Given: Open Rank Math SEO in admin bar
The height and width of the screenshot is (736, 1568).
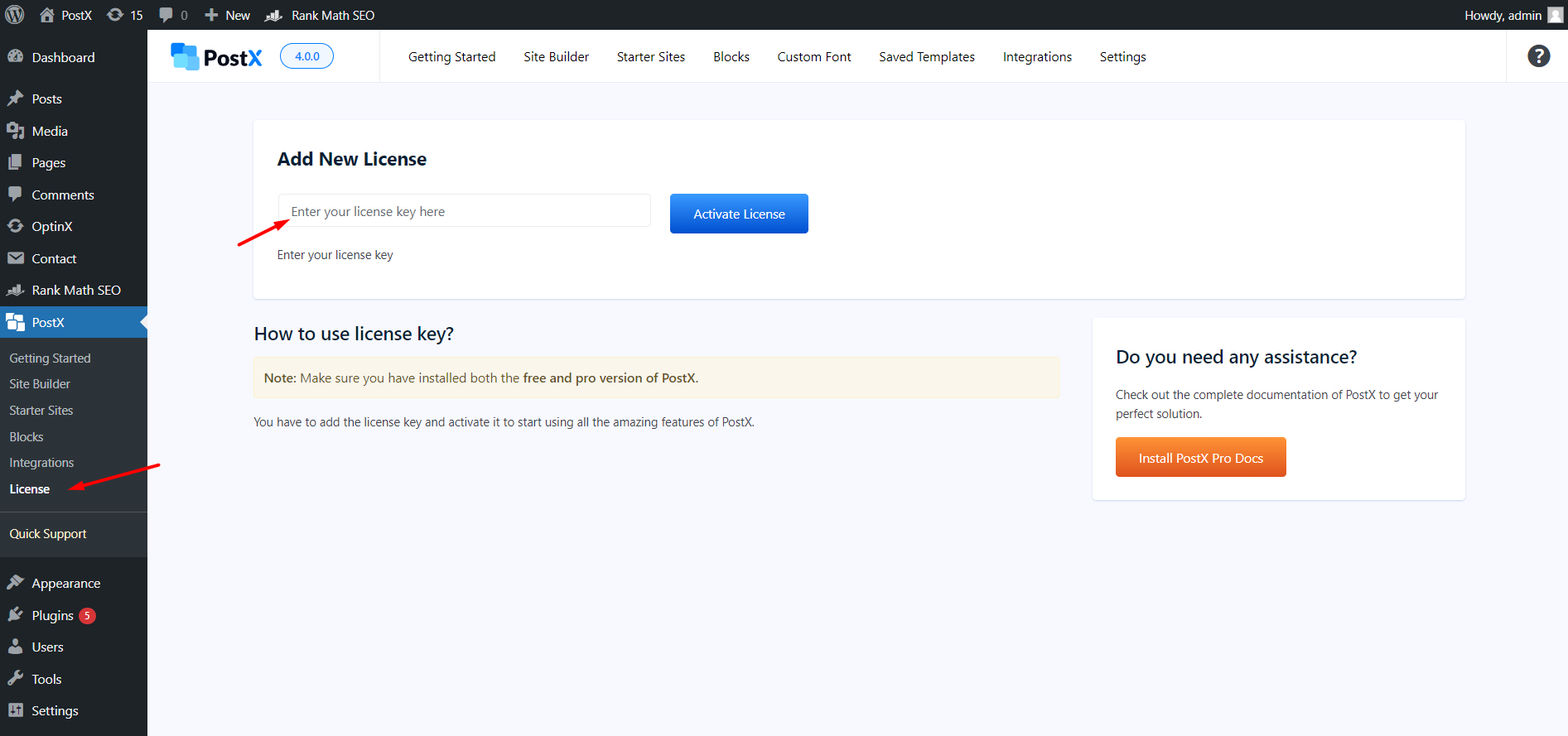Looking at the screenshot, I should click(320, 15).
